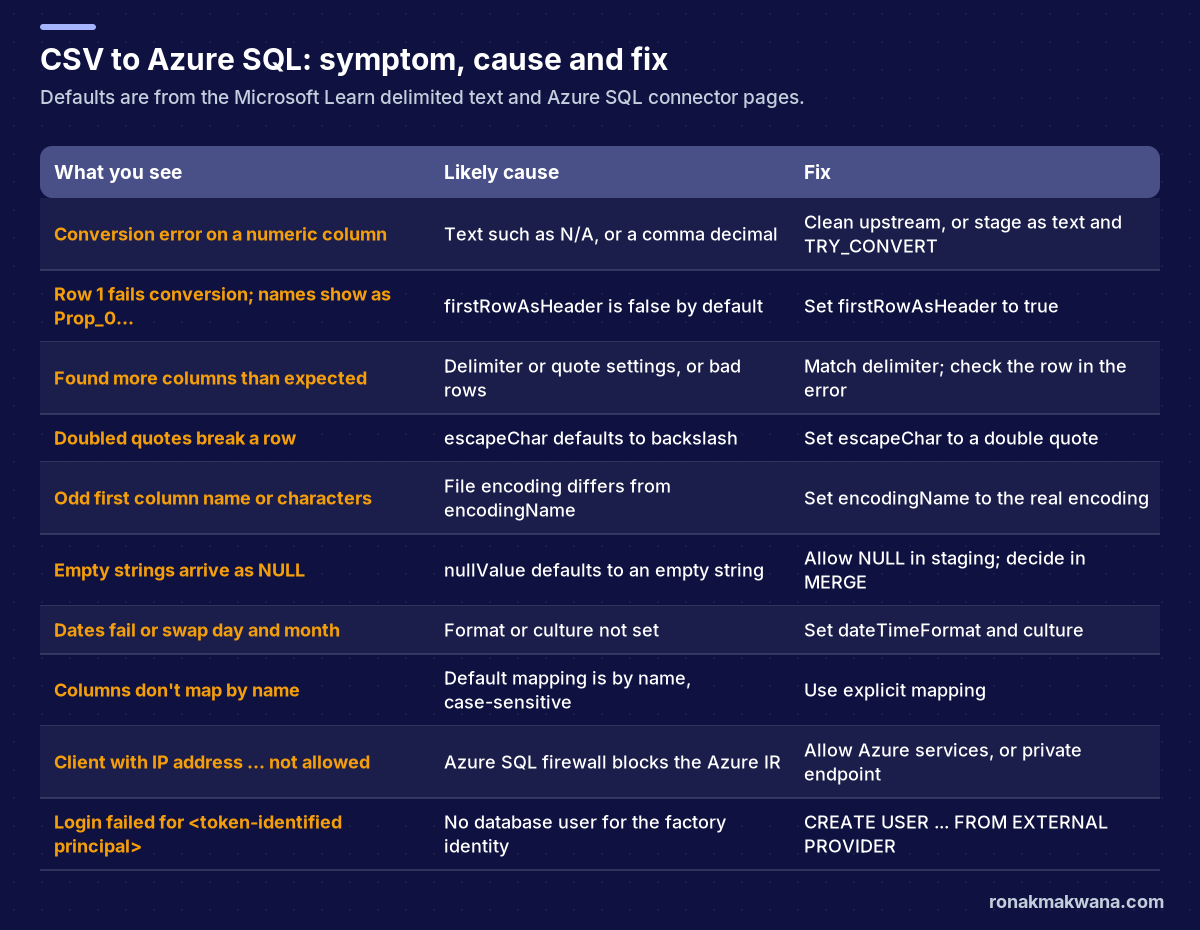Image resolution: width=1200 pixels, height=930 pixels.
Task: Click 'Allow Azure services, or private endpoint'
Action: point(943,762)
